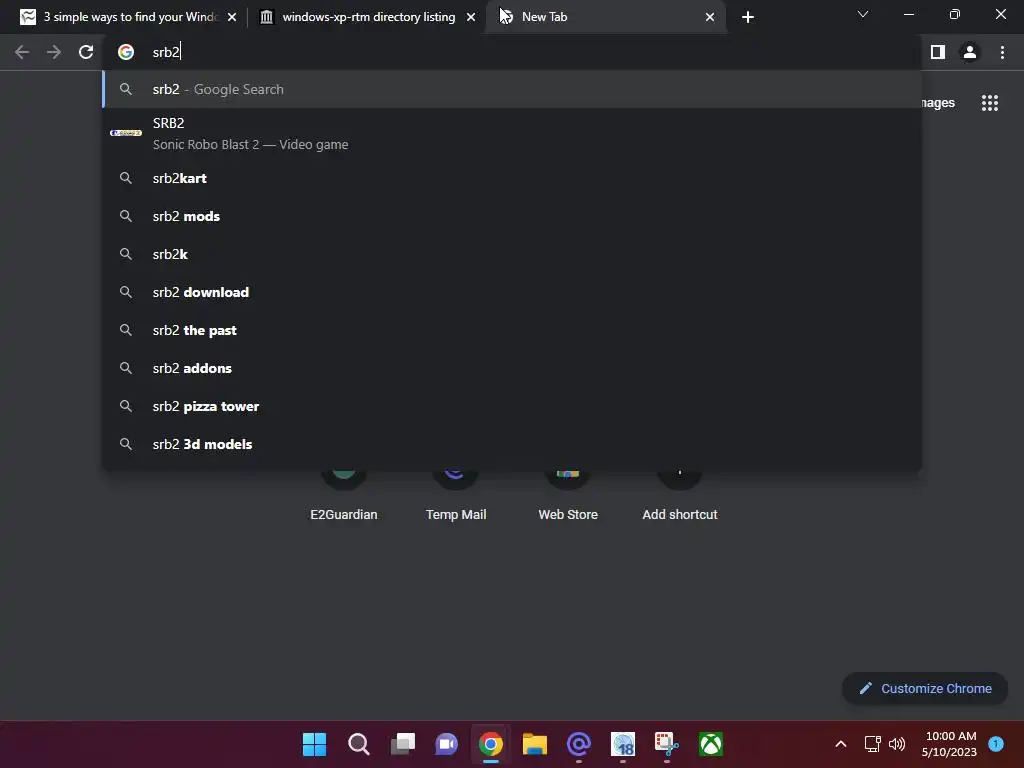The height and width of the screenshot is (768, 1024).
Task: Select 'srb2 - Google Search' suggestion
Action: [x=512, y=89]
